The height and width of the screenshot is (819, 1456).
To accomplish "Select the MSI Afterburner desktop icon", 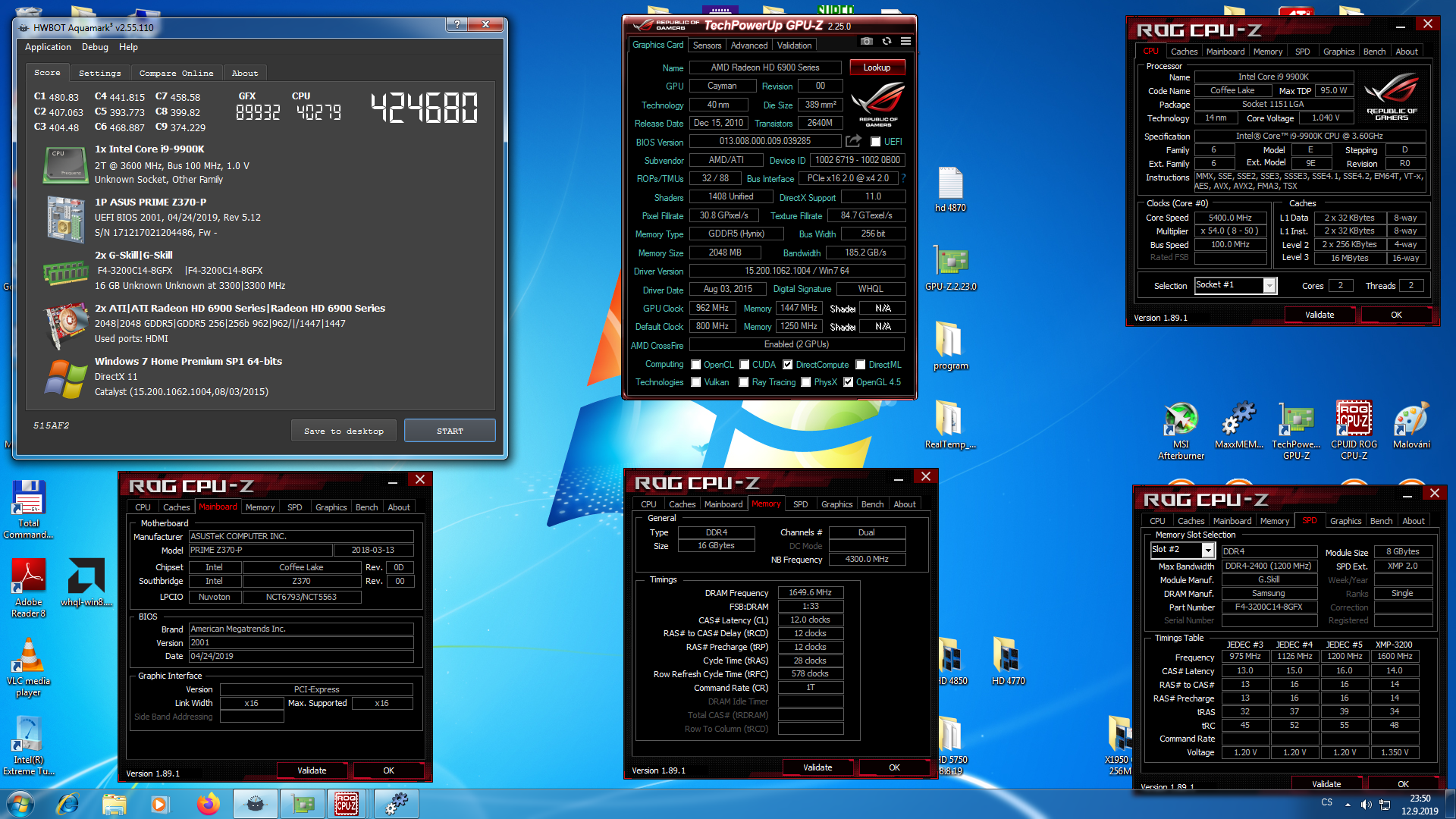I will click(x=1181, y=430).
